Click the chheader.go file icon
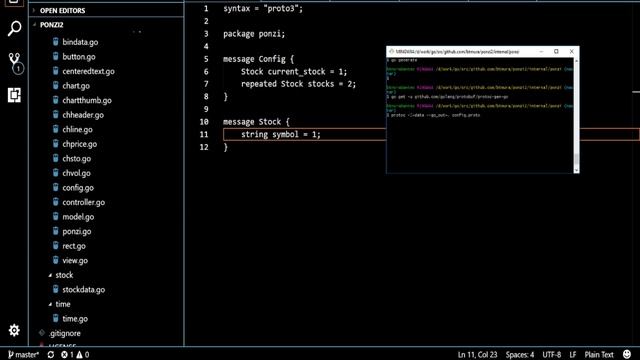640x360 pixels. 56,115
